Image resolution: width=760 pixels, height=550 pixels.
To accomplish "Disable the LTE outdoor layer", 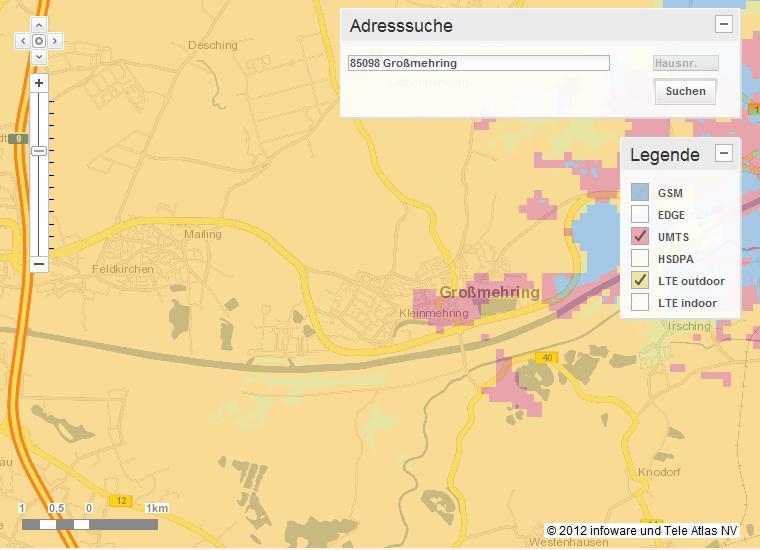I will 640,281.
